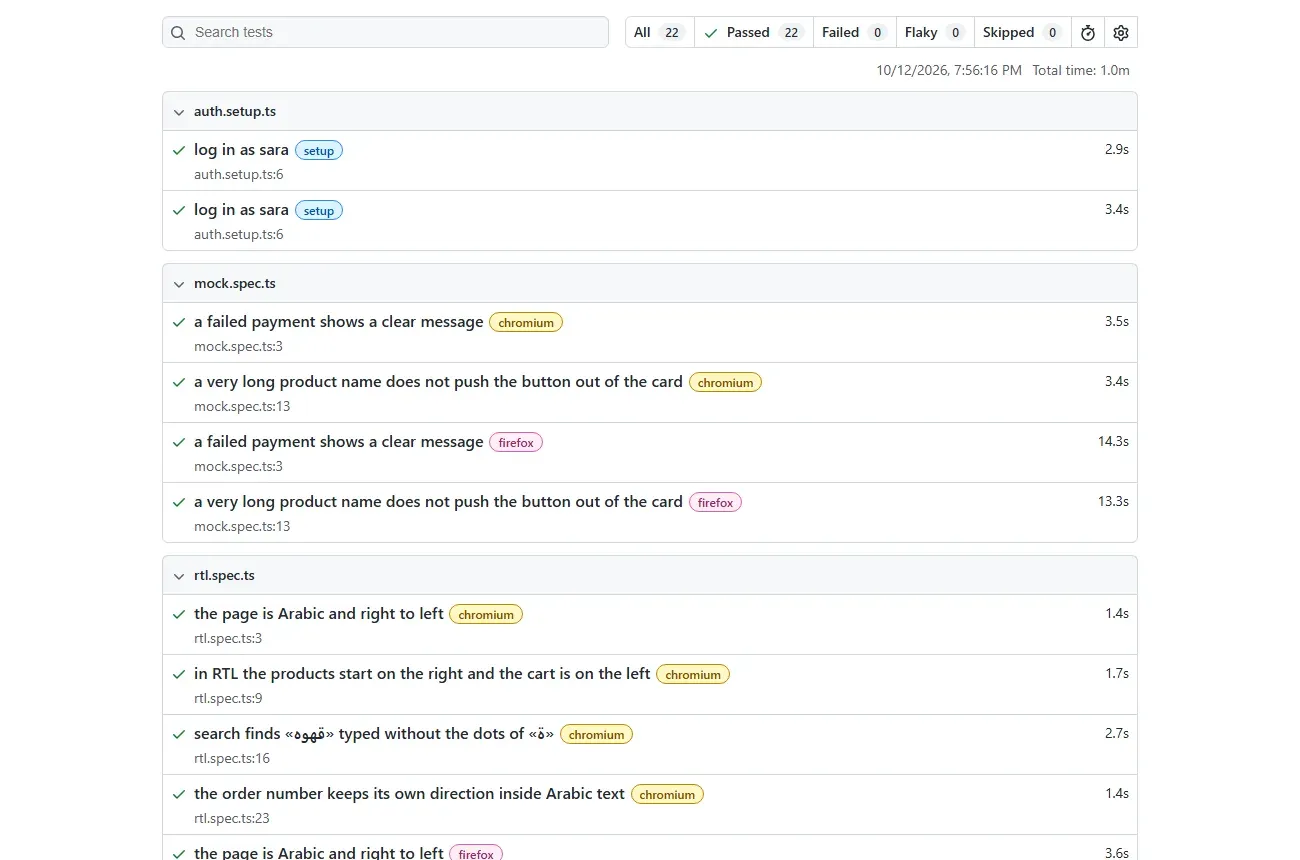This screenshot has height=860, width=1300.
Task: Click the mock.spec.ts:3 location under the chromium payment test
Action: tap(238, 347)
